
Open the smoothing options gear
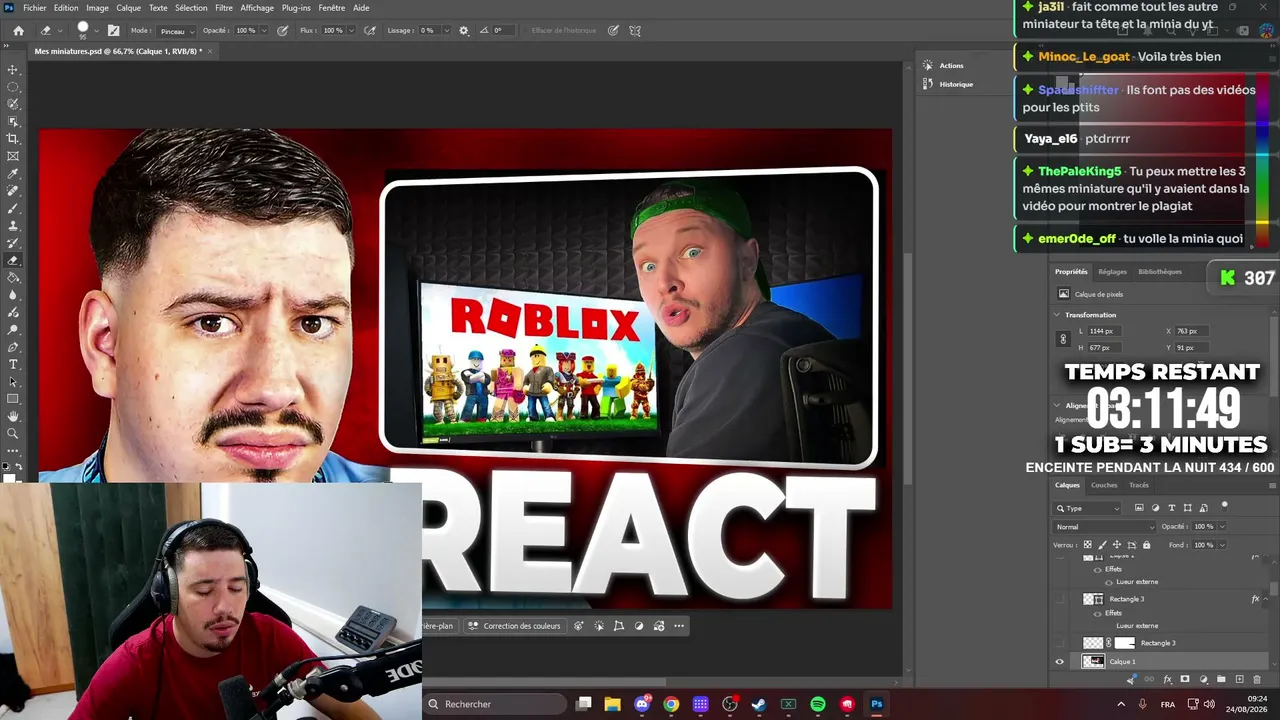click(x=463, y=31)
